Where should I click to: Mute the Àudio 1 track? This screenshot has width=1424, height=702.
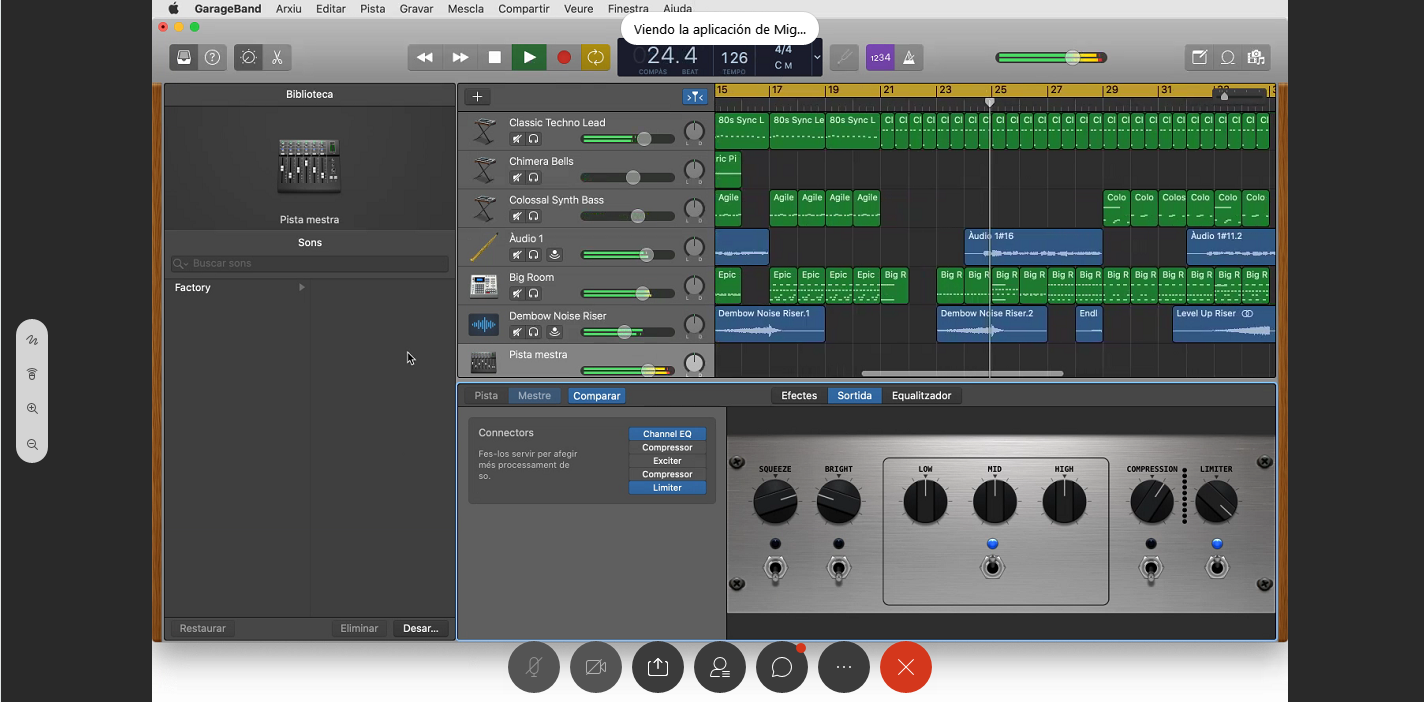[x=517, y=255]
